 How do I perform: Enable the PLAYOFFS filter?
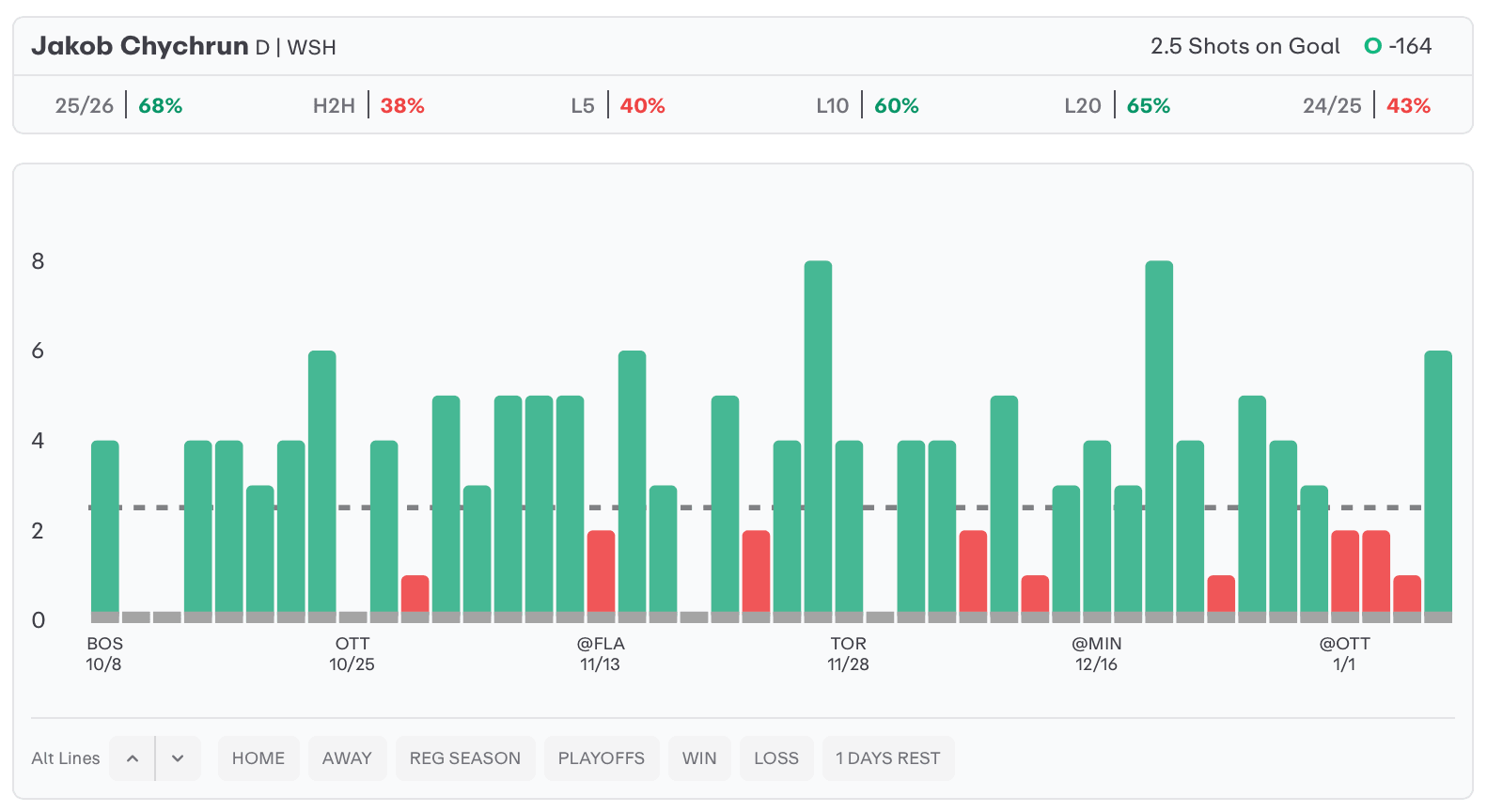601,758
